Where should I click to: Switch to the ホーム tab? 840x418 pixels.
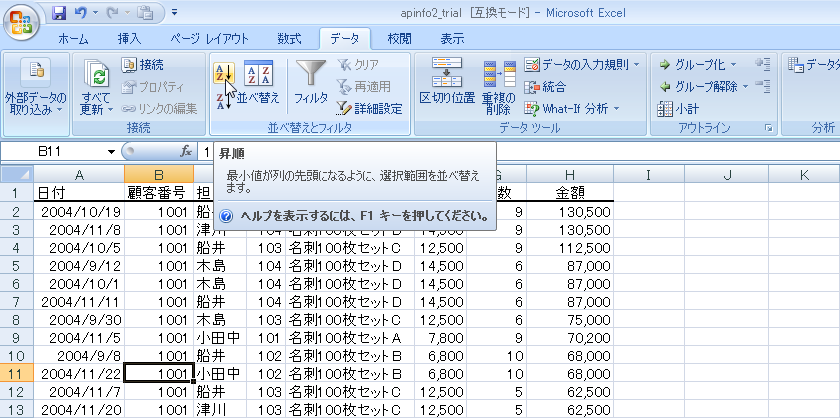(x=73, y=39)
